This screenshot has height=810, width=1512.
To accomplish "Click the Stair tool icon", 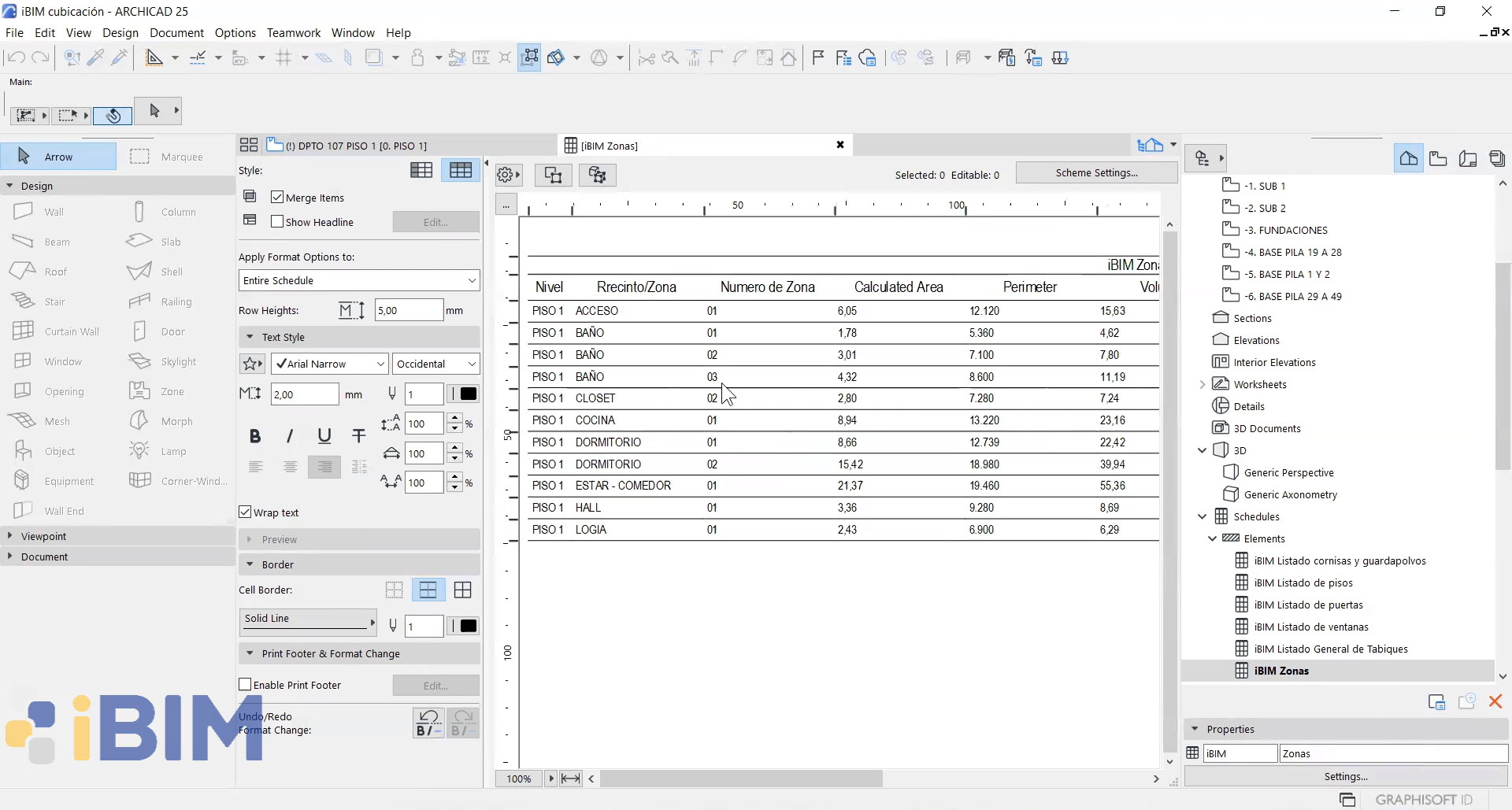I will coord(23,301).
